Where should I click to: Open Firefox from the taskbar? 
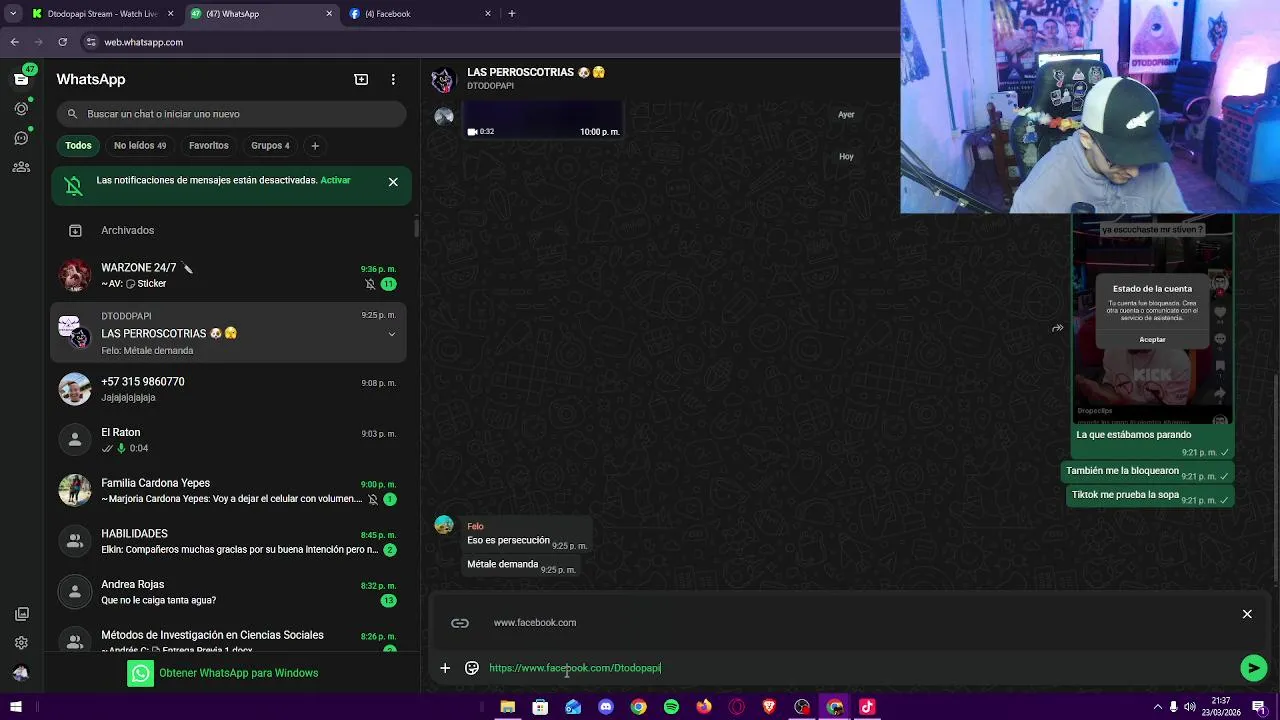pyautogui.click(x=704, y=707)
